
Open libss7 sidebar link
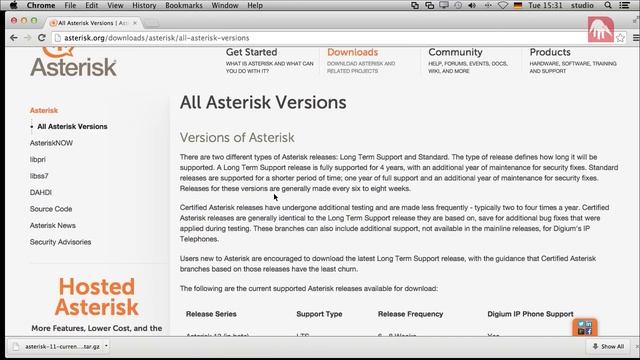(x=39, y=176)
